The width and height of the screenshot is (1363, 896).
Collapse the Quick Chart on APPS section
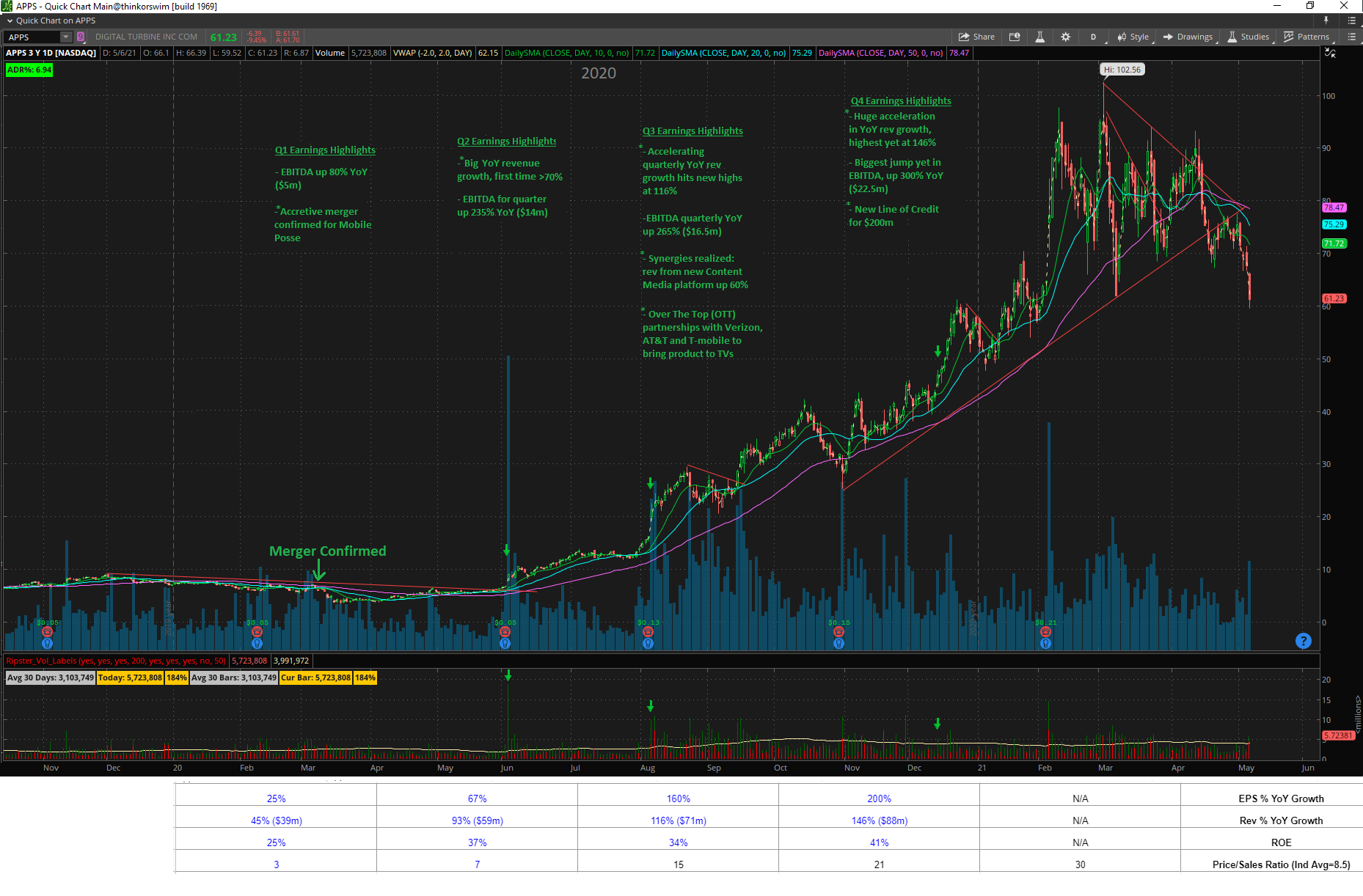pyautogui.click(x=10, y=21)
